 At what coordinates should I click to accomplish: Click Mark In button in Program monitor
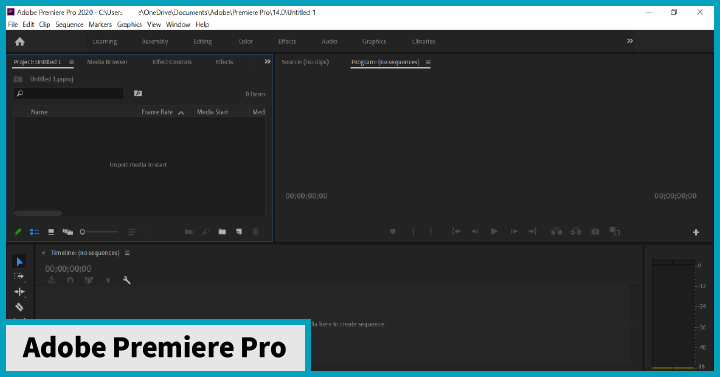(413, 231)
